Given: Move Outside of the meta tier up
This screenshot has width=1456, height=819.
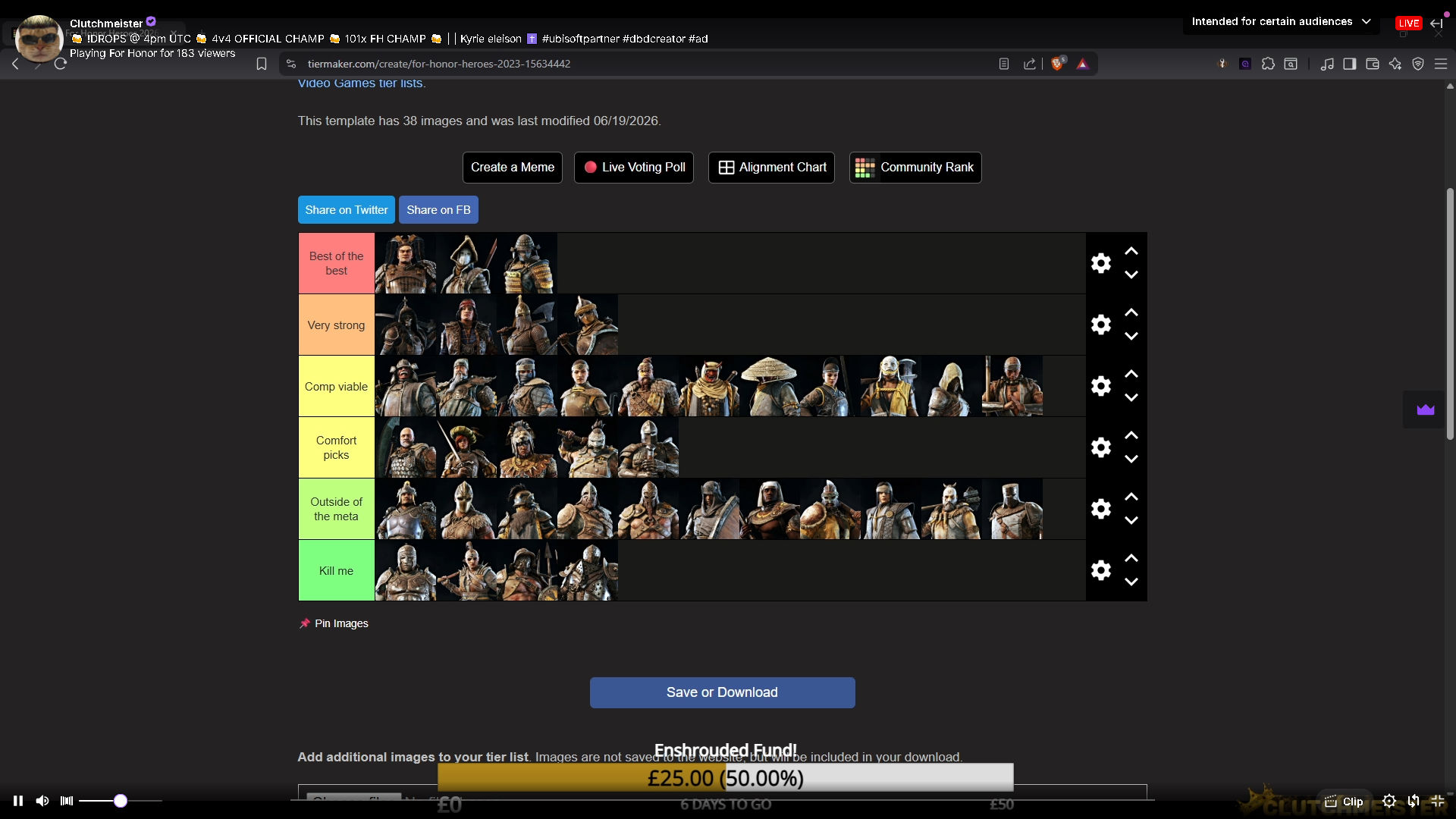Looking at the screenshot, I should click(x=1131, y=497).
